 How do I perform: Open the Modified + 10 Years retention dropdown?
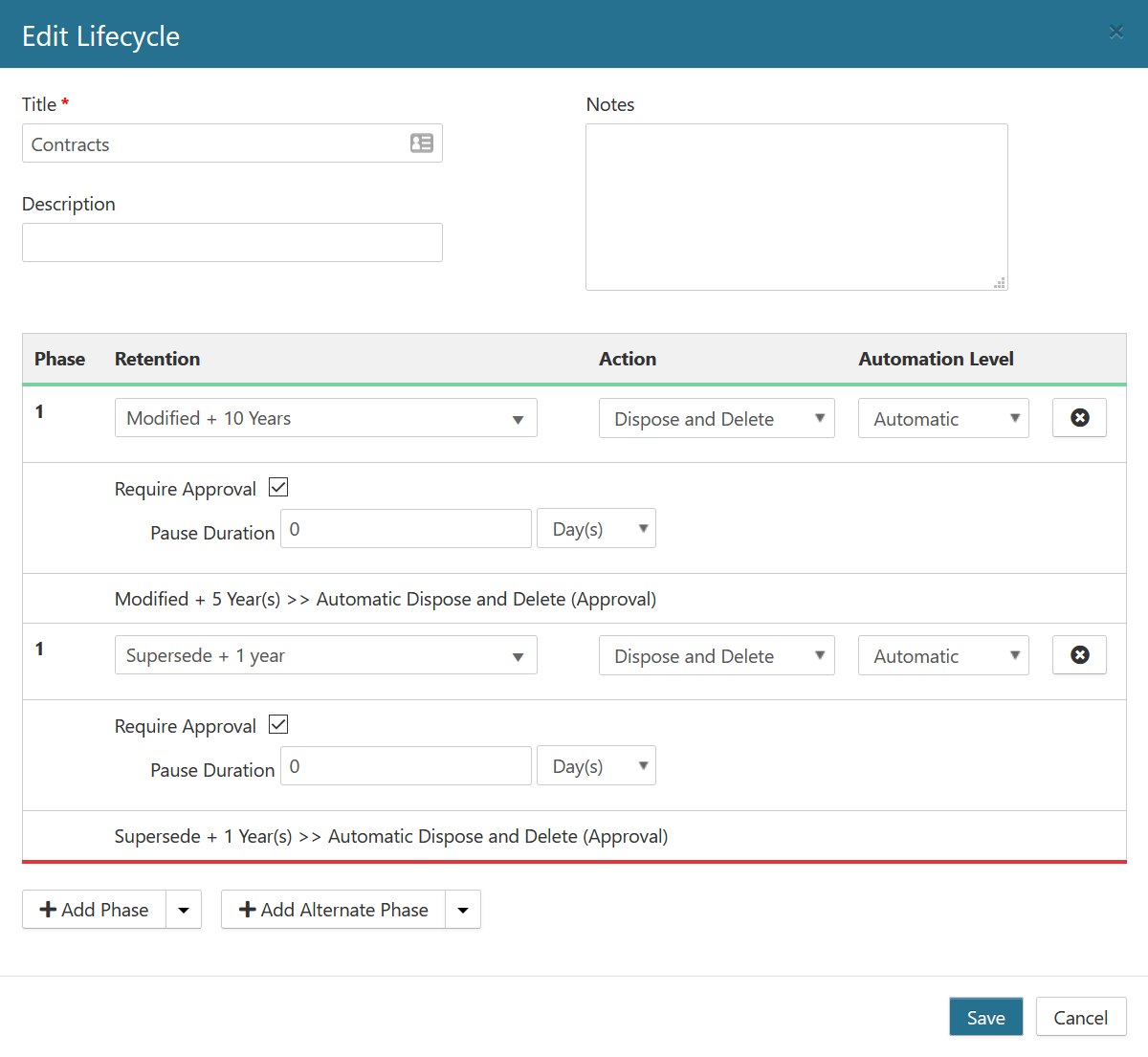coord(325,418)
